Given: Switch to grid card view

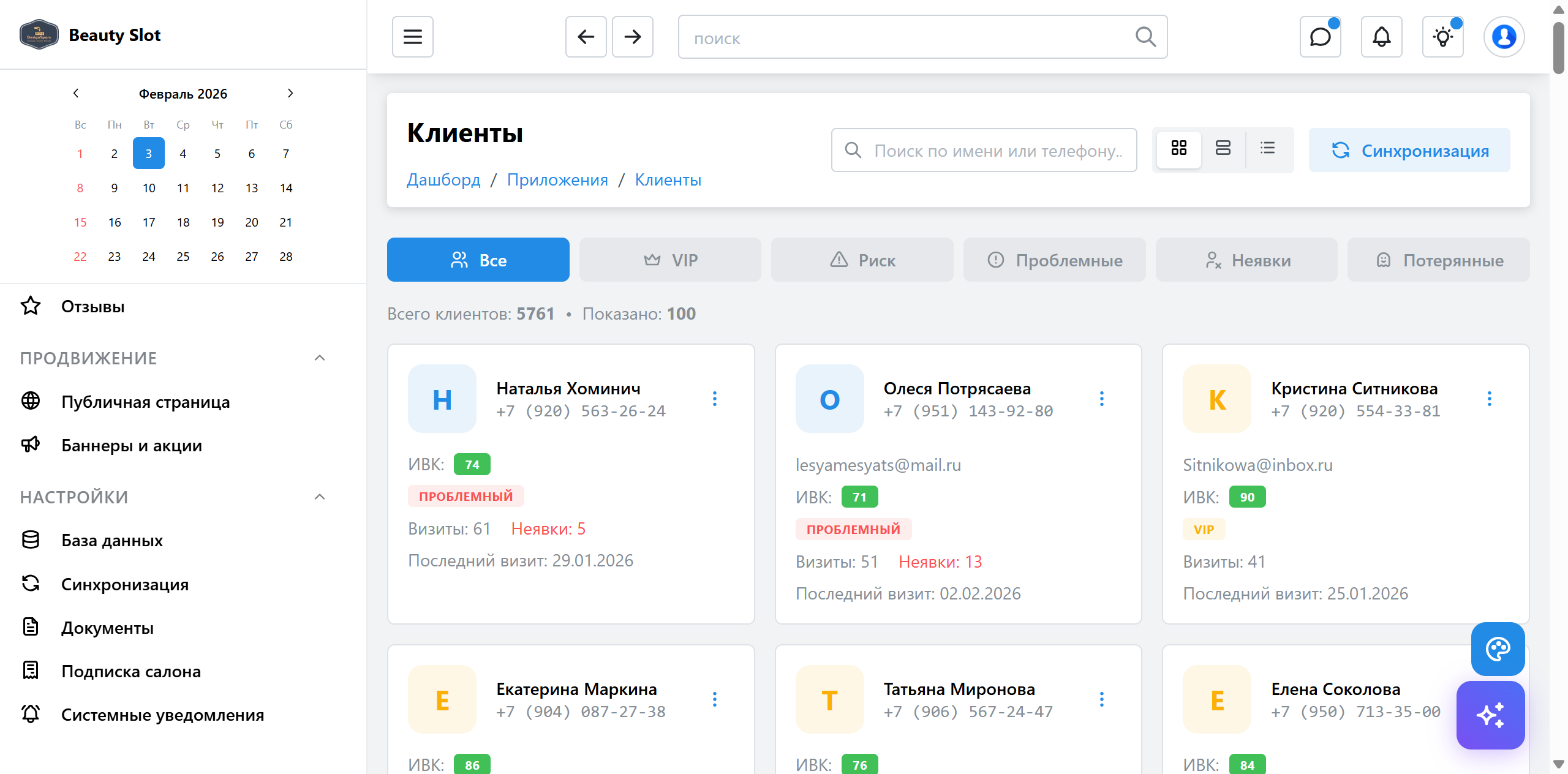Looking at the screenshot, I should pos(1178,148).
